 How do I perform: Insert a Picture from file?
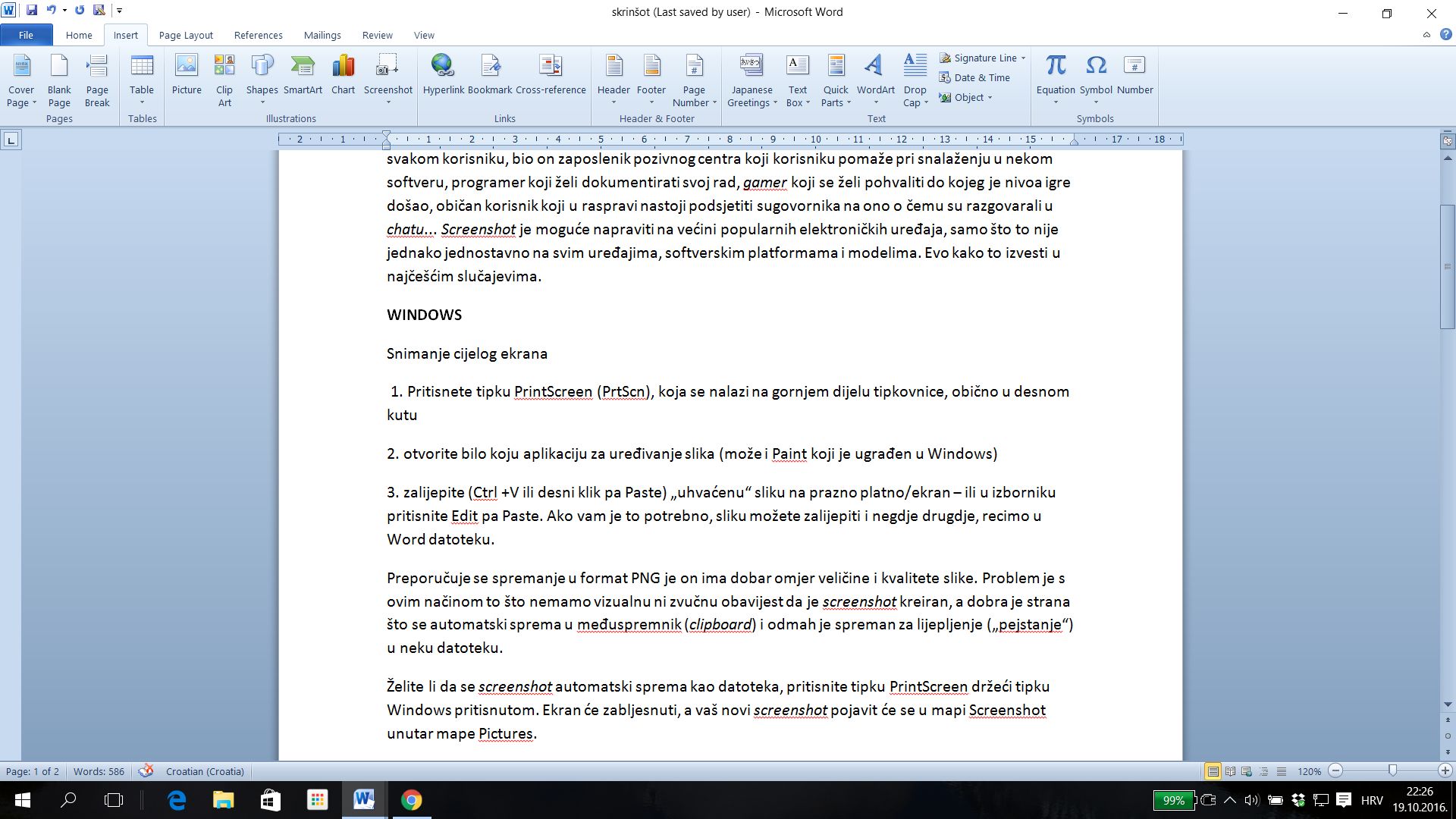(186, 74)
